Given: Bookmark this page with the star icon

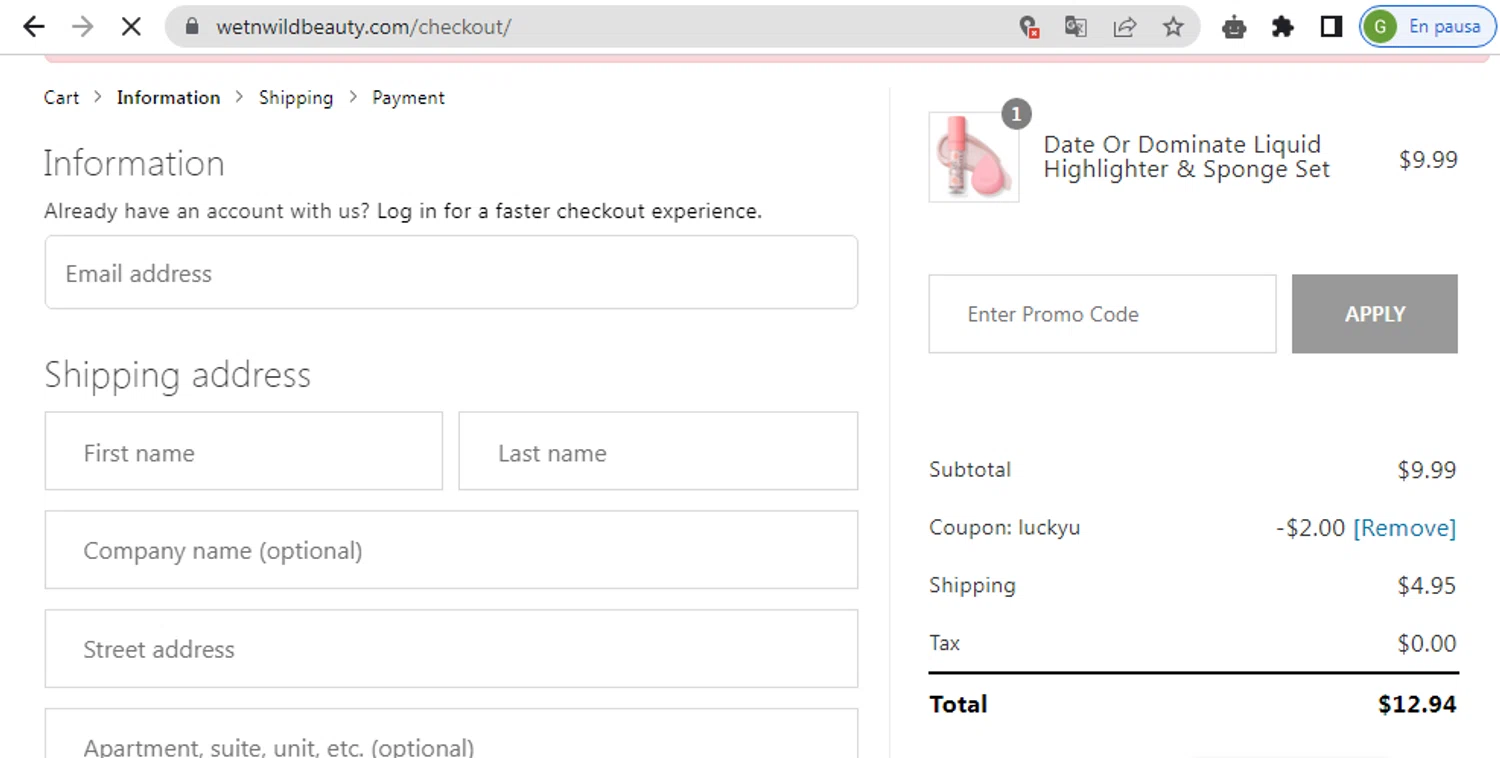Looking at the screenshot, I should pyautogui.click(x=1173, y=27).
